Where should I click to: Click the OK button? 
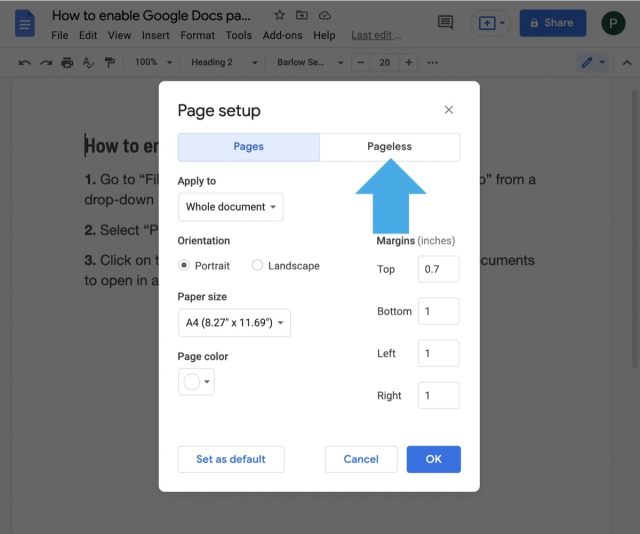tap(433, 459)
